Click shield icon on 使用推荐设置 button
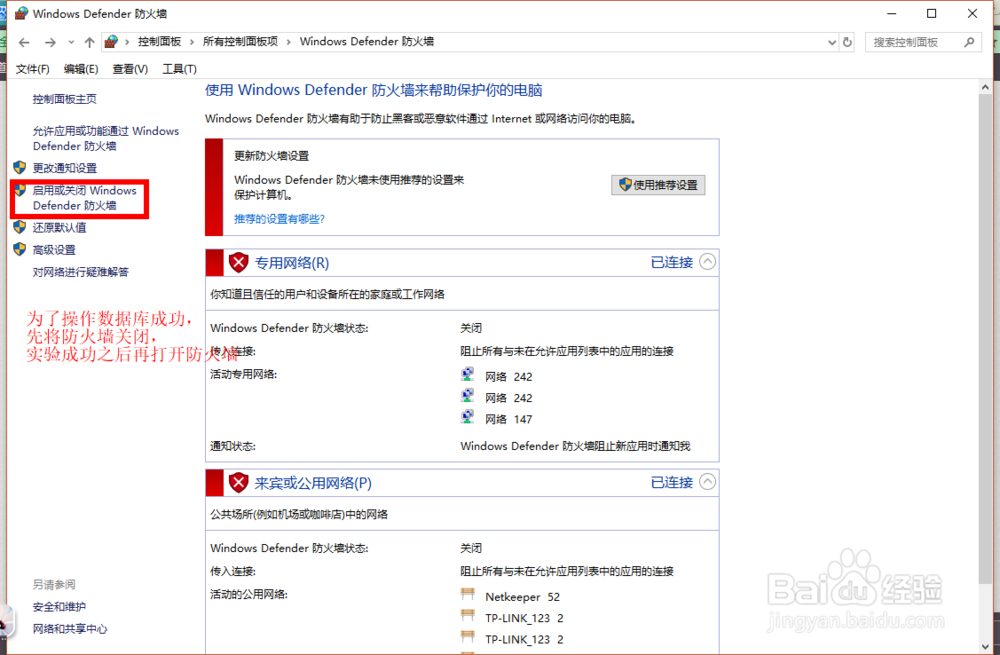The height and width of the screenshot is (655, 1000). click(625, 184)
